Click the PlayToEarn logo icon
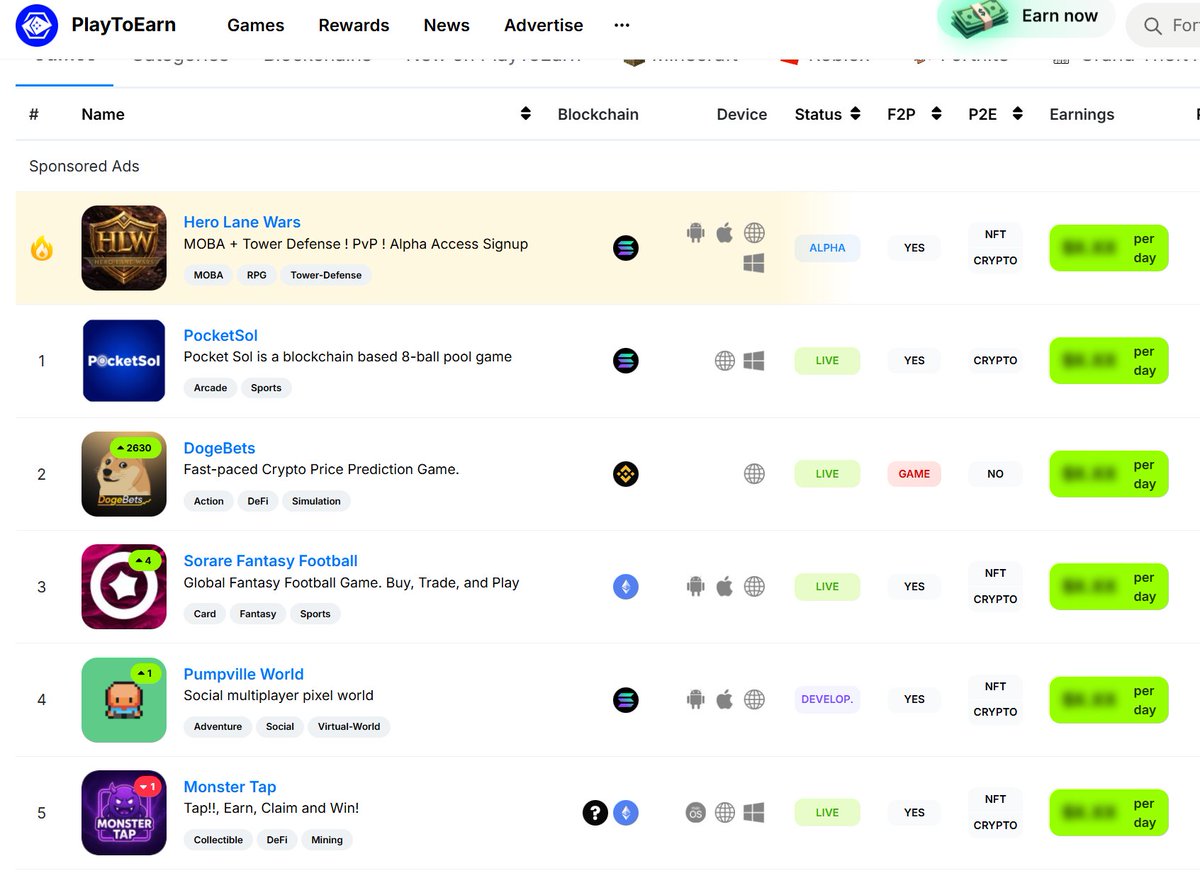The height and width of the screenshot is (878, 1200). tap(37, 25)
